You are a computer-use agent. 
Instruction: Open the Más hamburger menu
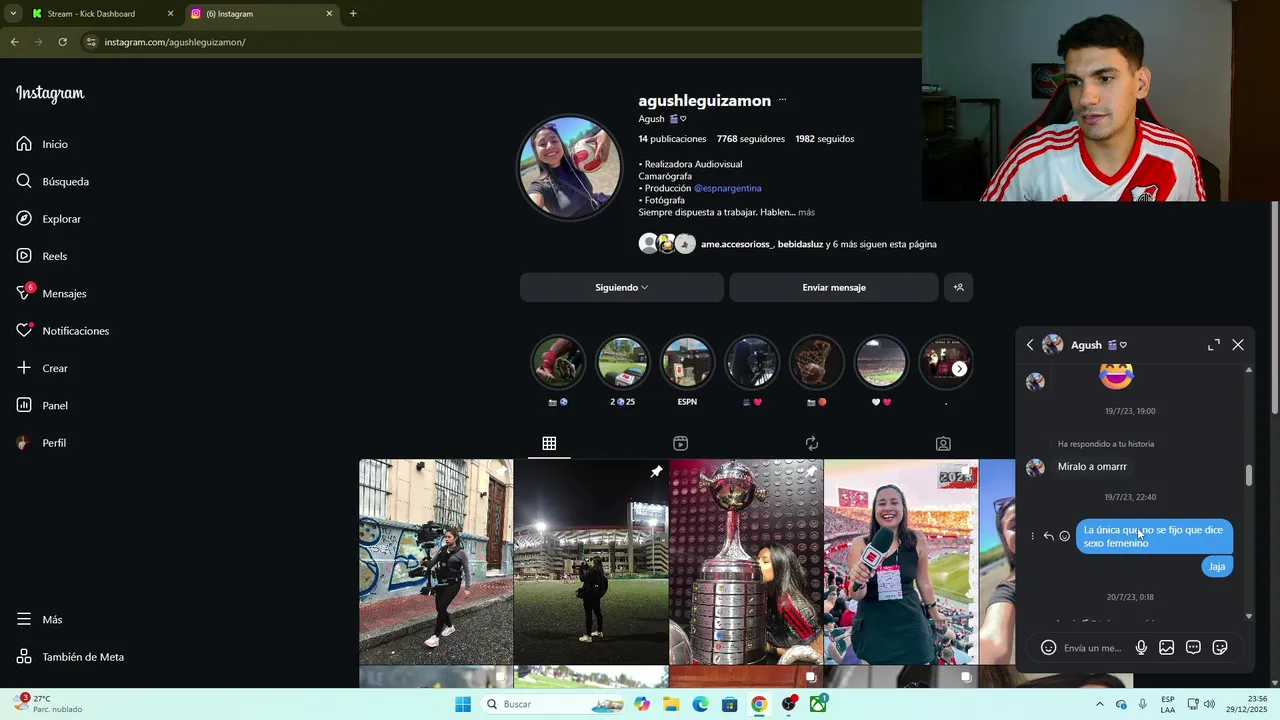click(x=39, y=619)
